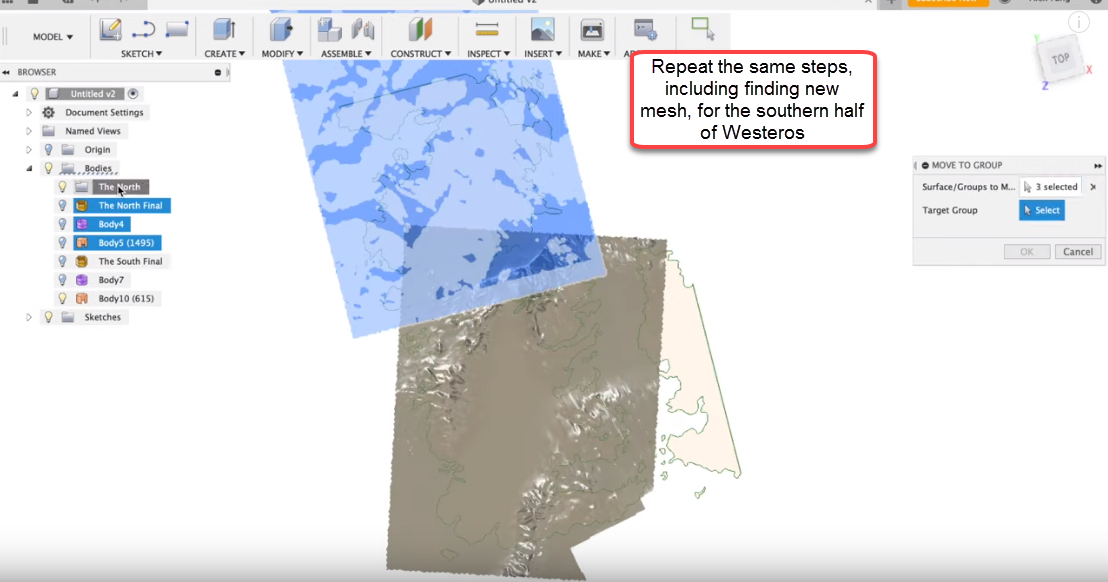Open the SKETCH menu

click(x=141, y=54)
